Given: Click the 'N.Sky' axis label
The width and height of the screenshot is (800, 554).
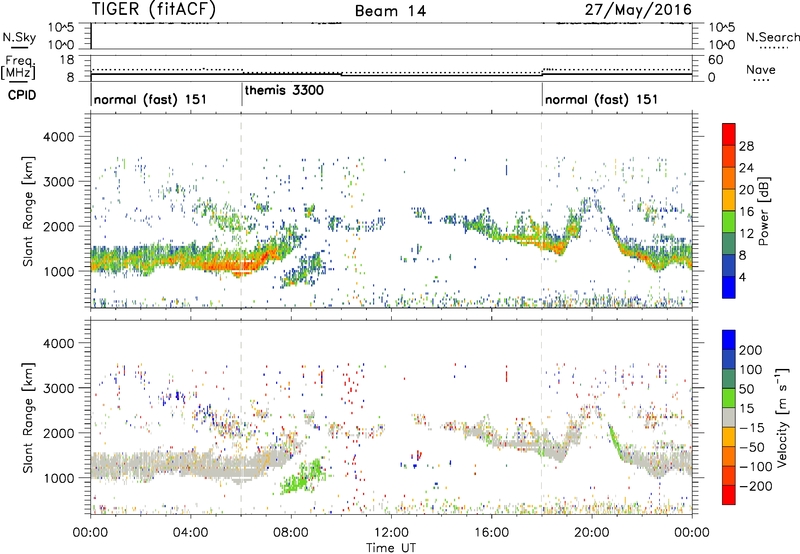Looking at the screenshot, I should (19, 37).
